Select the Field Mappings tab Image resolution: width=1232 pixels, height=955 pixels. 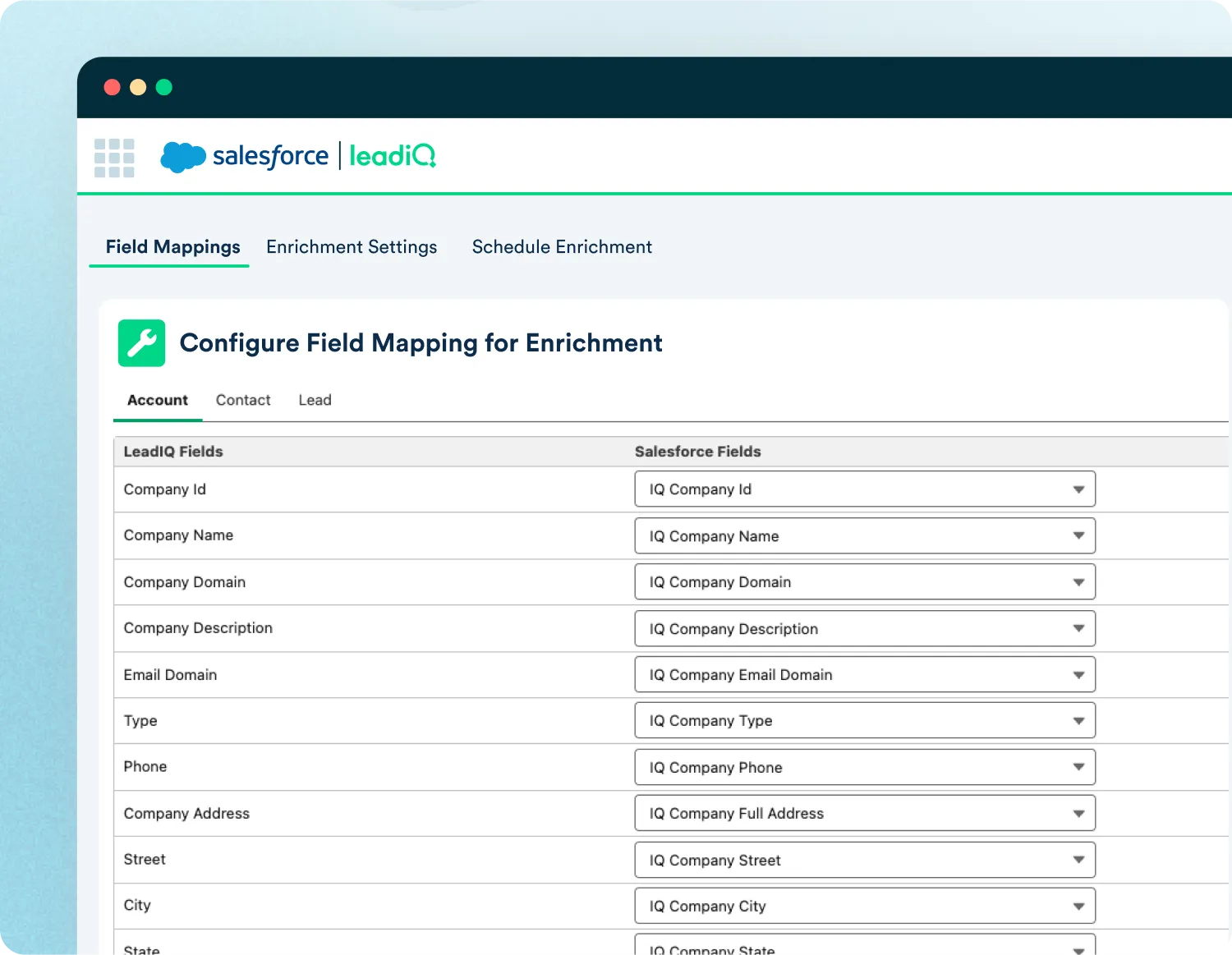coord(172,247)
